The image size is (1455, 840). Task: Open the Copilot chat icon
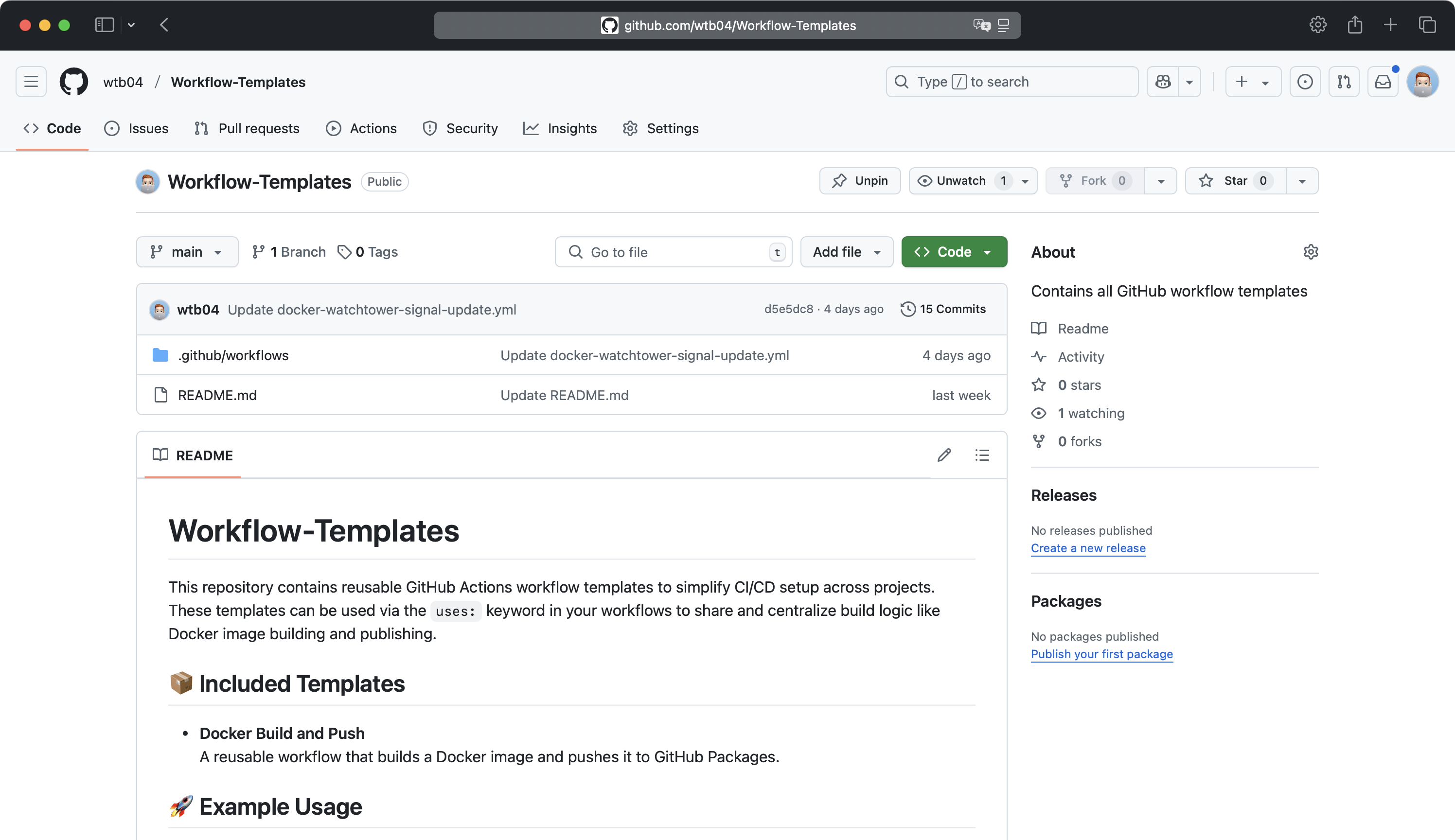[1163, 82]
